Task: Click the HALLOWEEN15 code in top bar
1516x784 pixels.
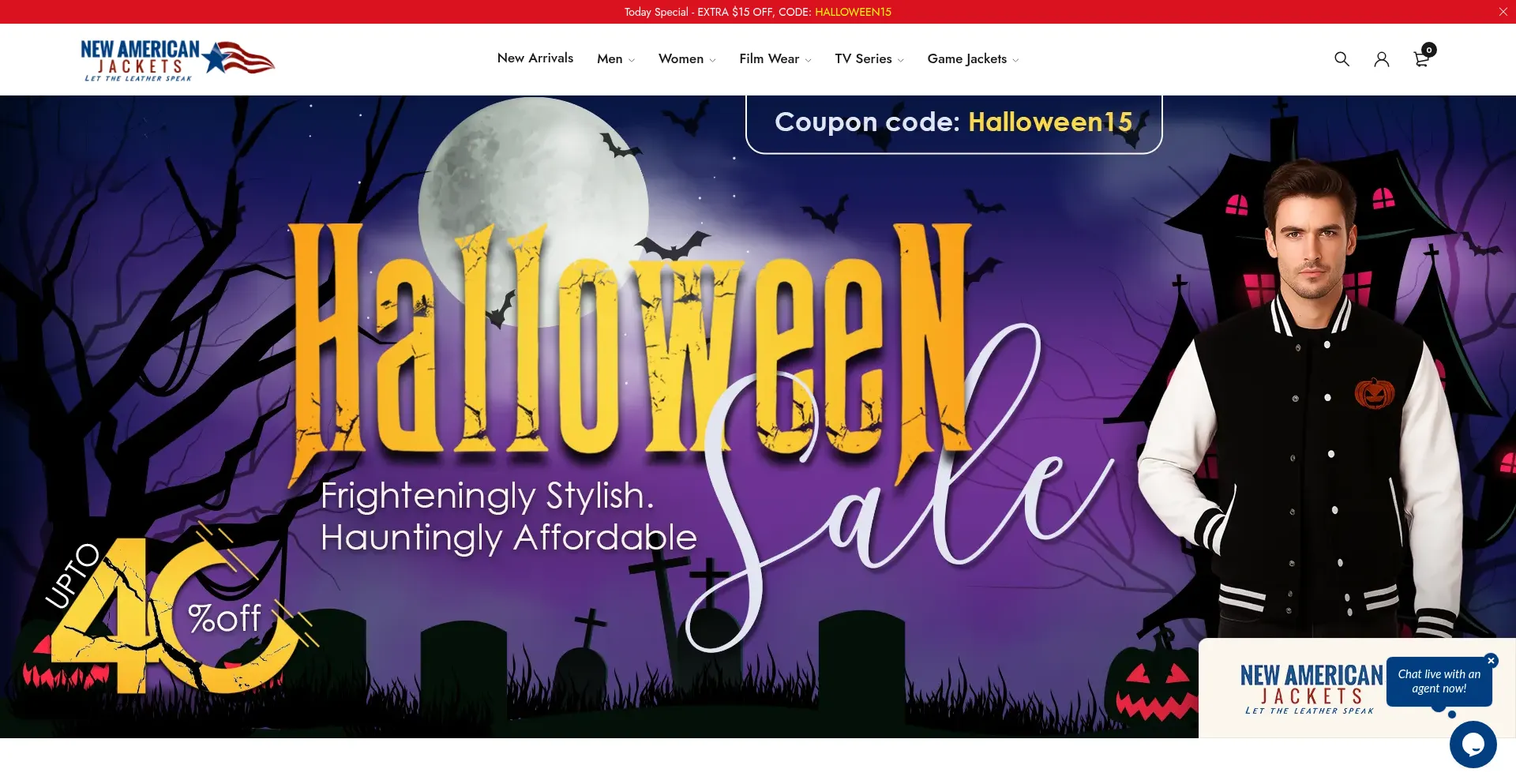Action: (853, 12)
